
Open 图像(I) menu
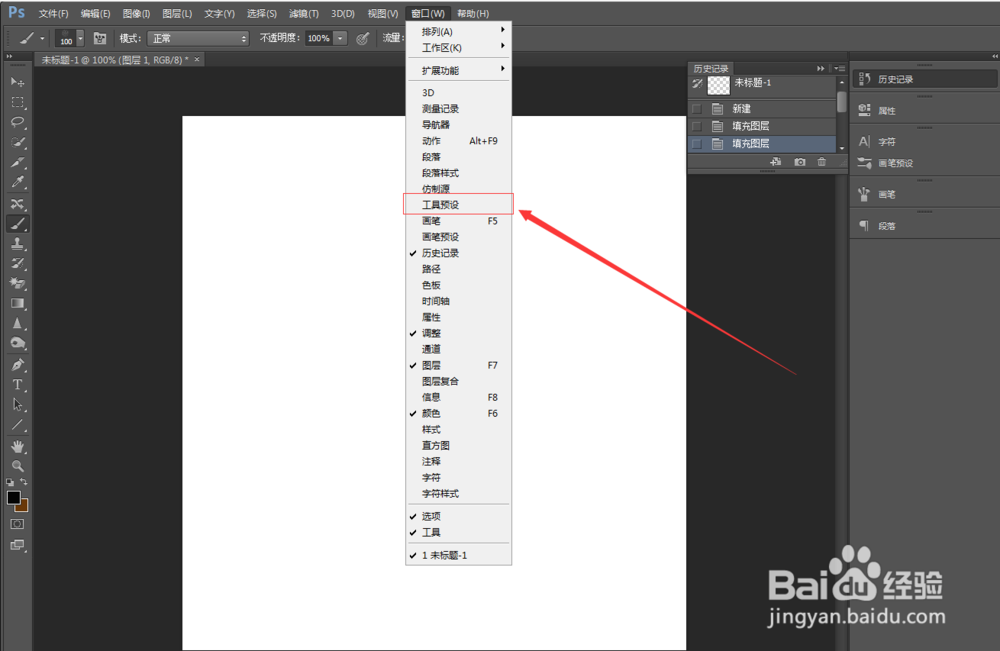pyautogui.click(x=136, y=13)
